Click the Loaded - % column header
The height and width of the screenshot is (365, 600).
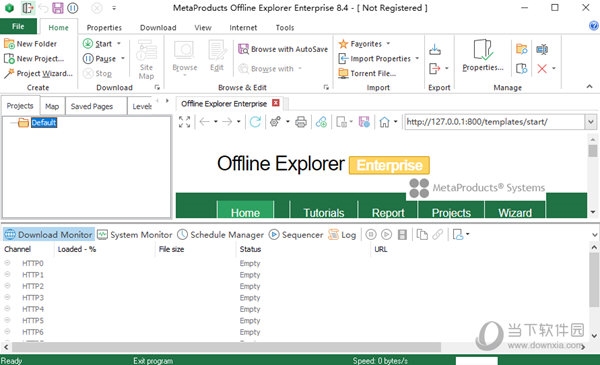(x=77, y=249)
